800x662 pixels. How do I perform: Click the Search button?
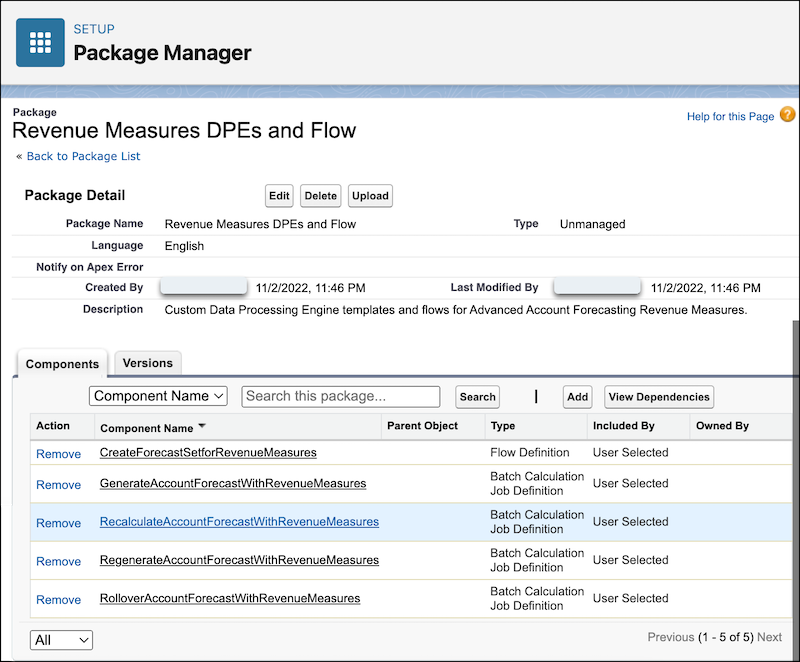point(478,397)
